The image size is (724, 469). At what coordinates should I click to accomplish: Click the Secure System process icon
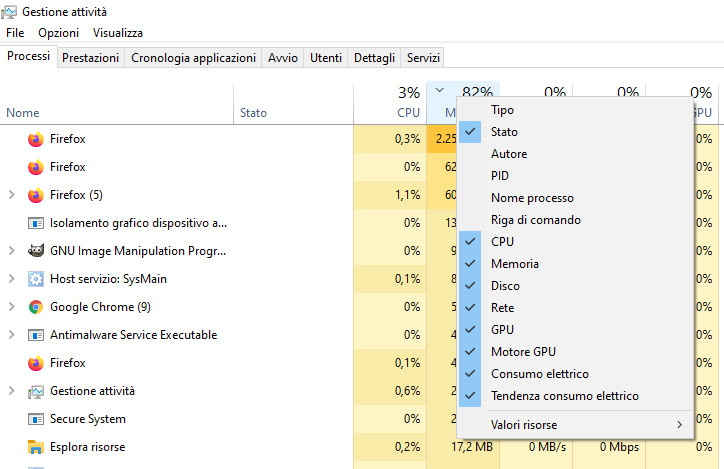36,419
